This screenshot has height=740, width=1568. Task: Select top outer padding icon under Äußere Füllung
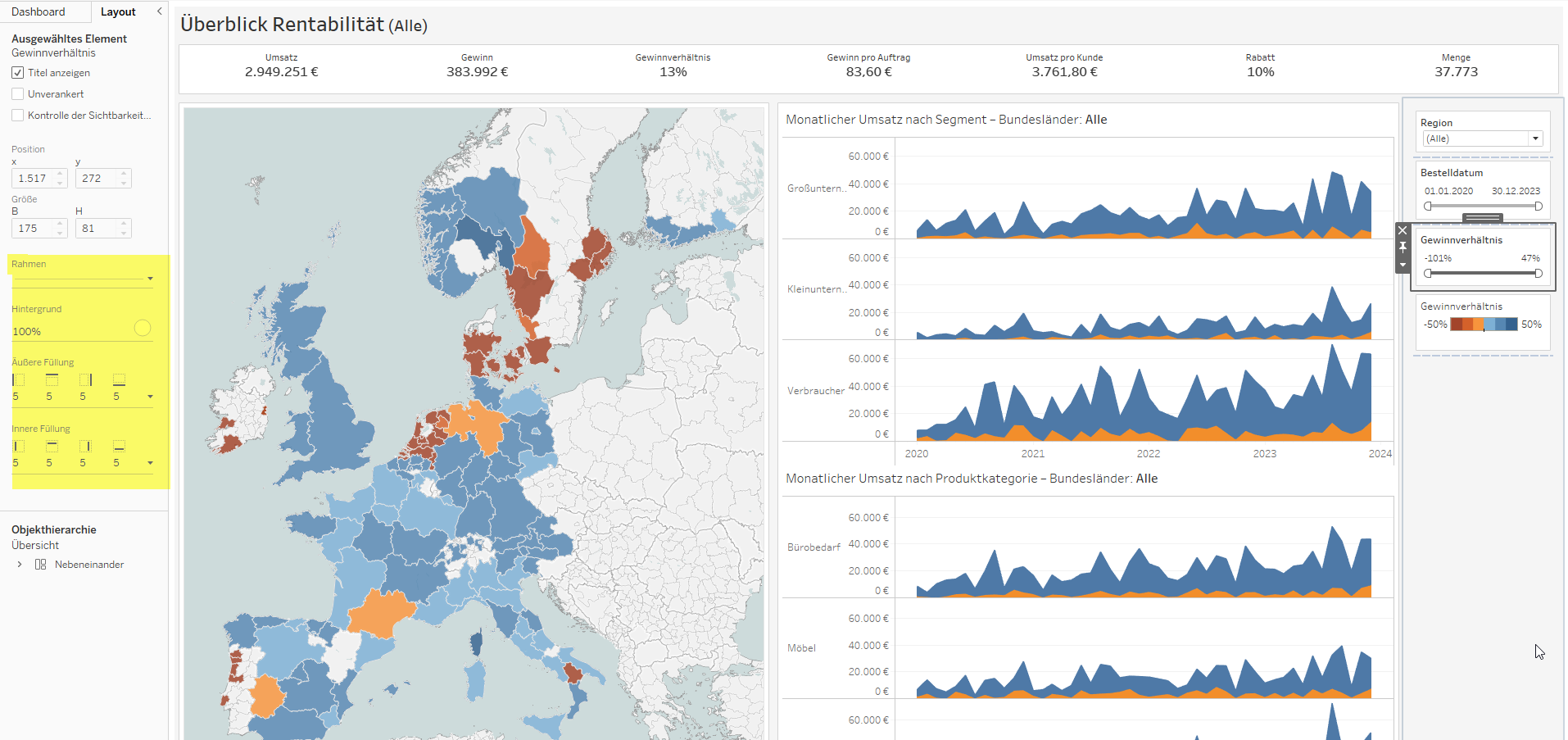[x=52, y=379]
